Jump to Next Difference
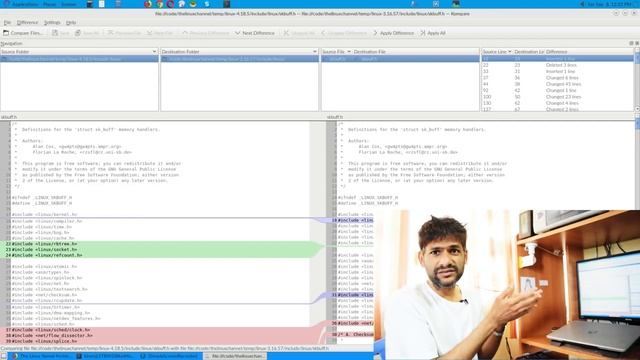Viewport: 640px width, 360px height. pyautogui.click(x=255, y=33)
